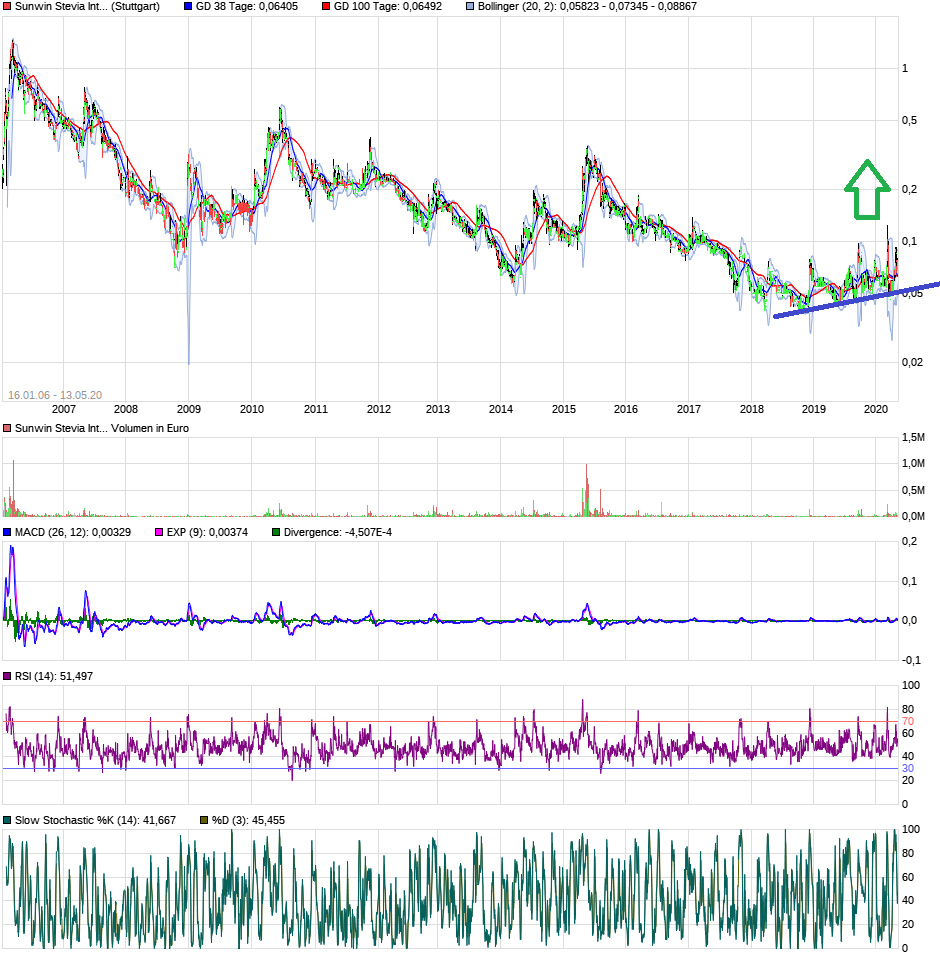
Task: Click the 'Volumen in Euro' legend text
Action: point(150,428)
